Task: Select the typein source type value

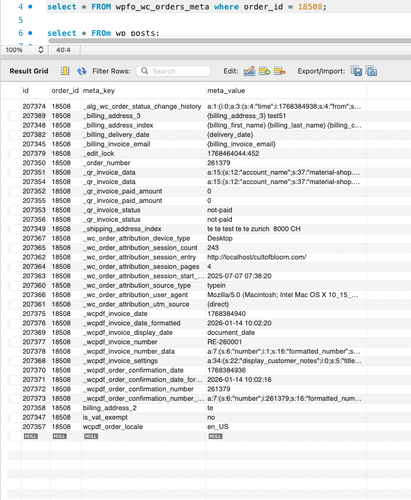Action: click(x=286, y=285)
